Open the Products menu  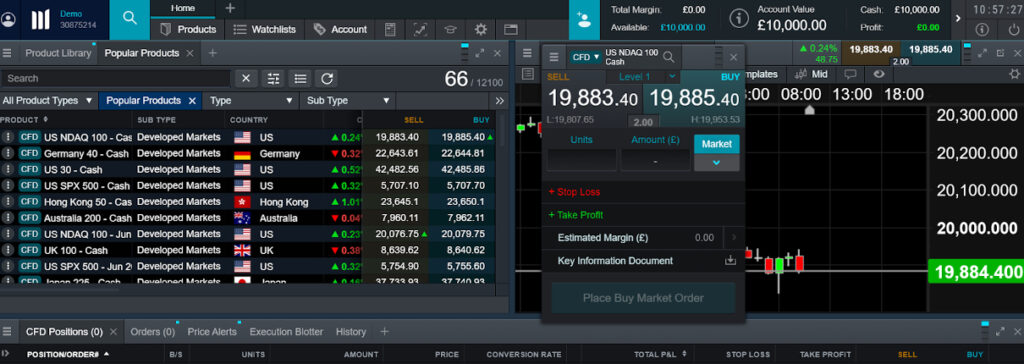click(188, 29)
